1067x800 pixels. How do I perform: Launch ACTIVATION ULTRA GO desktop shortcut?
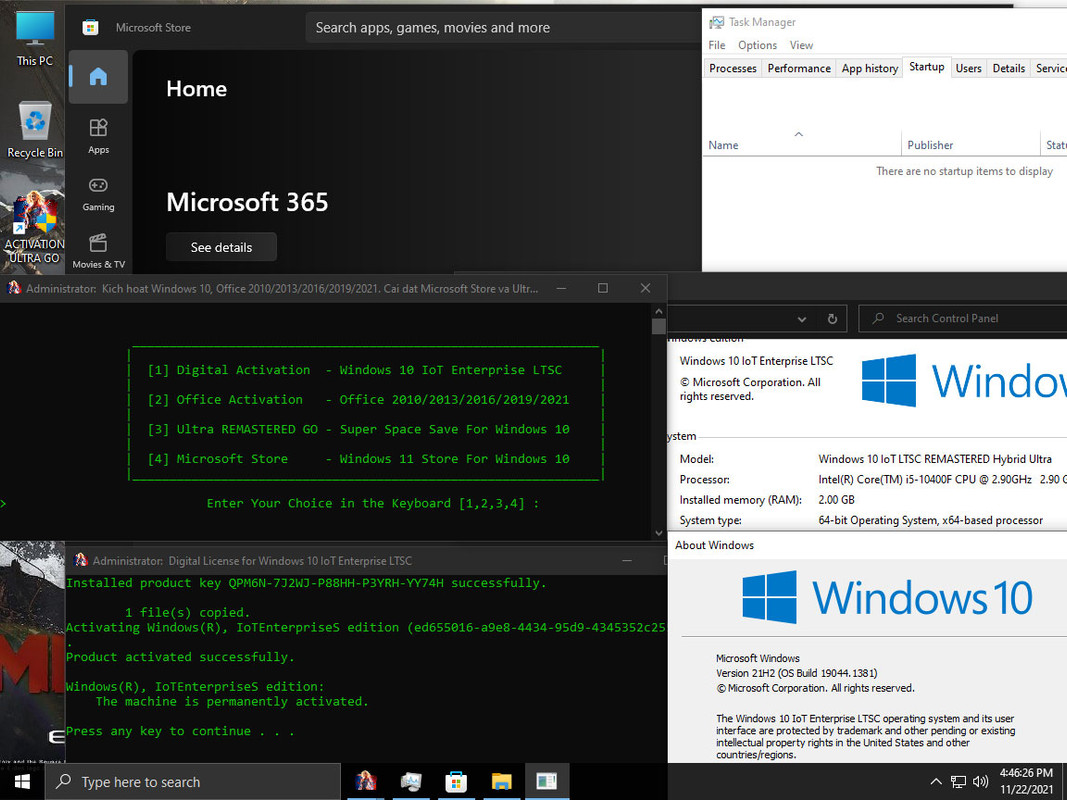pyautogui.click(x=34, y=229)
